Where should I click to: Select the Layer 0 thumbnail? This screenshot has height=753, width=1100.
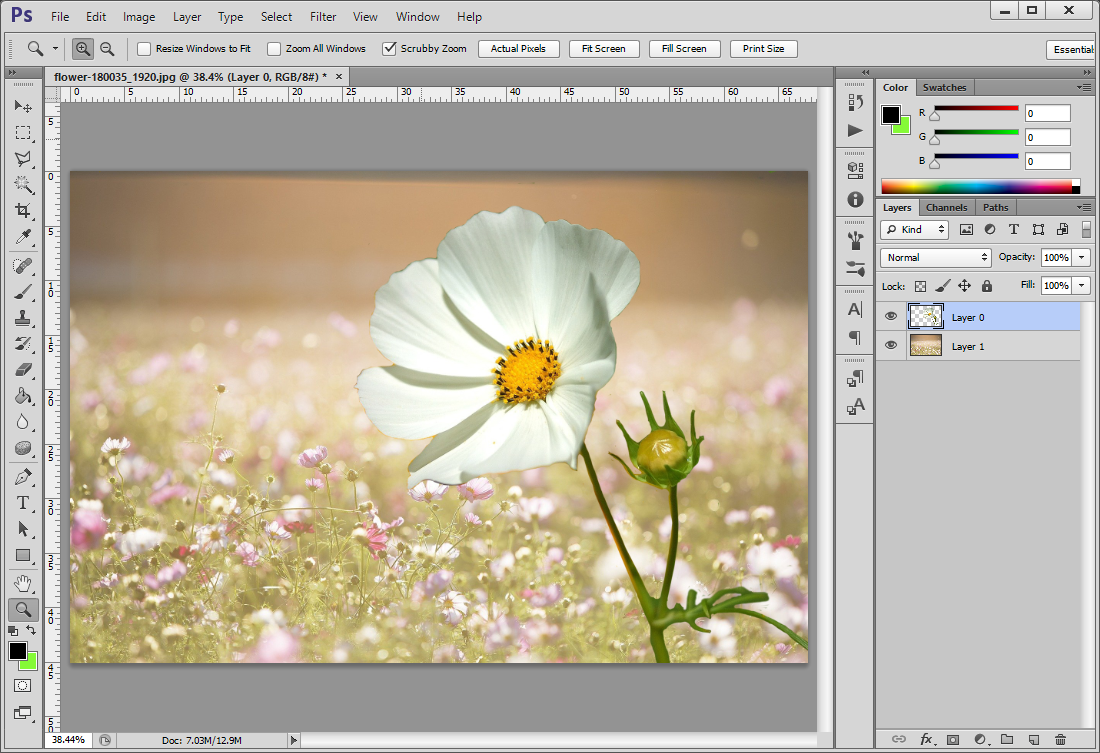[925, 317]
